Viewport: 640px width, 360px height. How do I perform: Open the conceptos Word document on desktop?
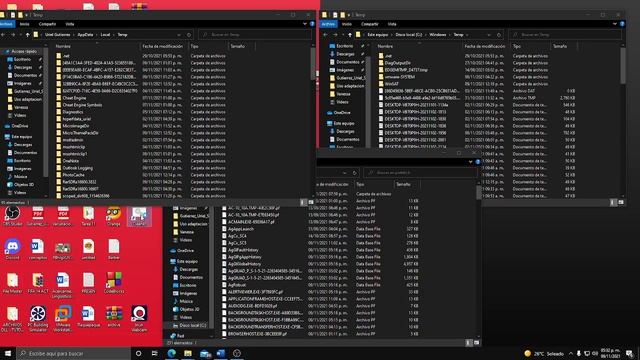(x=38, y=249)
